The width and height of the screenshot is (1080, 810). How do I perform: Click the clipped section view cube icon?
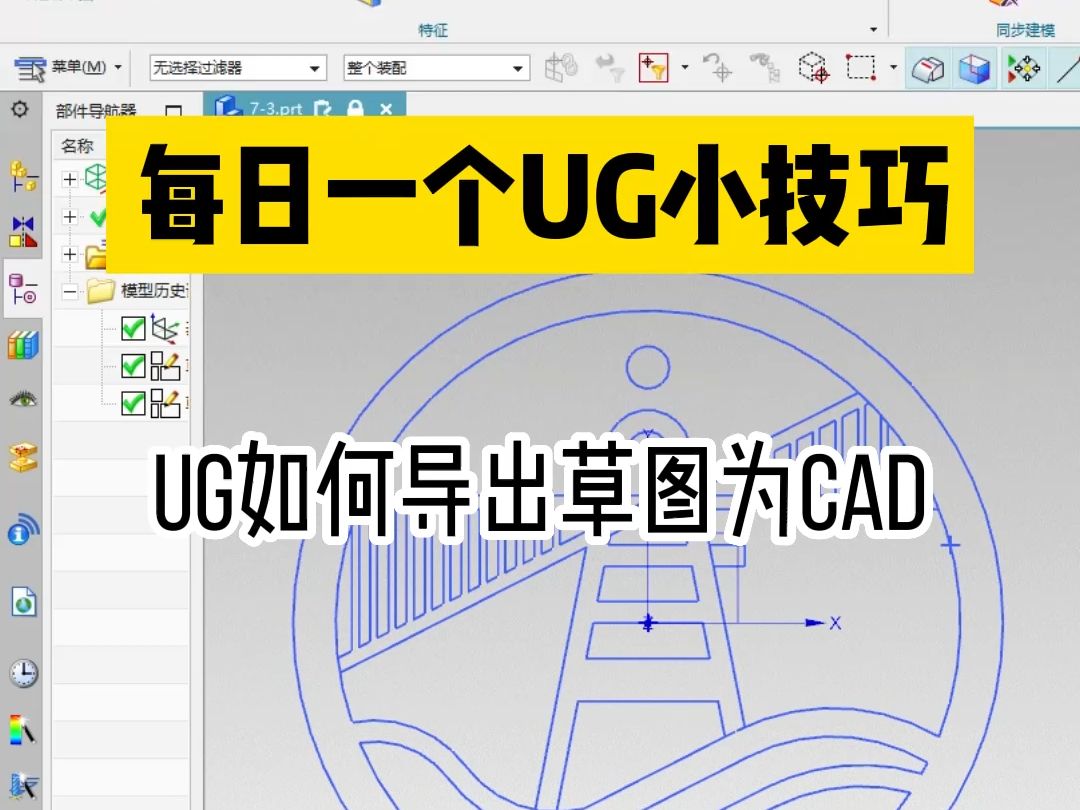(974, 70)
